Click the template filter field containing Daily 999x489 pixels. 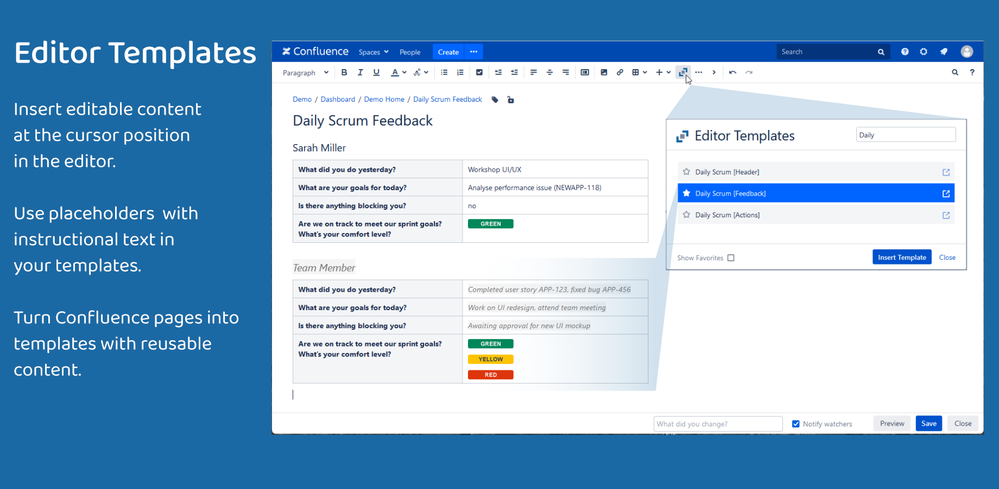pyautogui.click(x=906, y=135)
